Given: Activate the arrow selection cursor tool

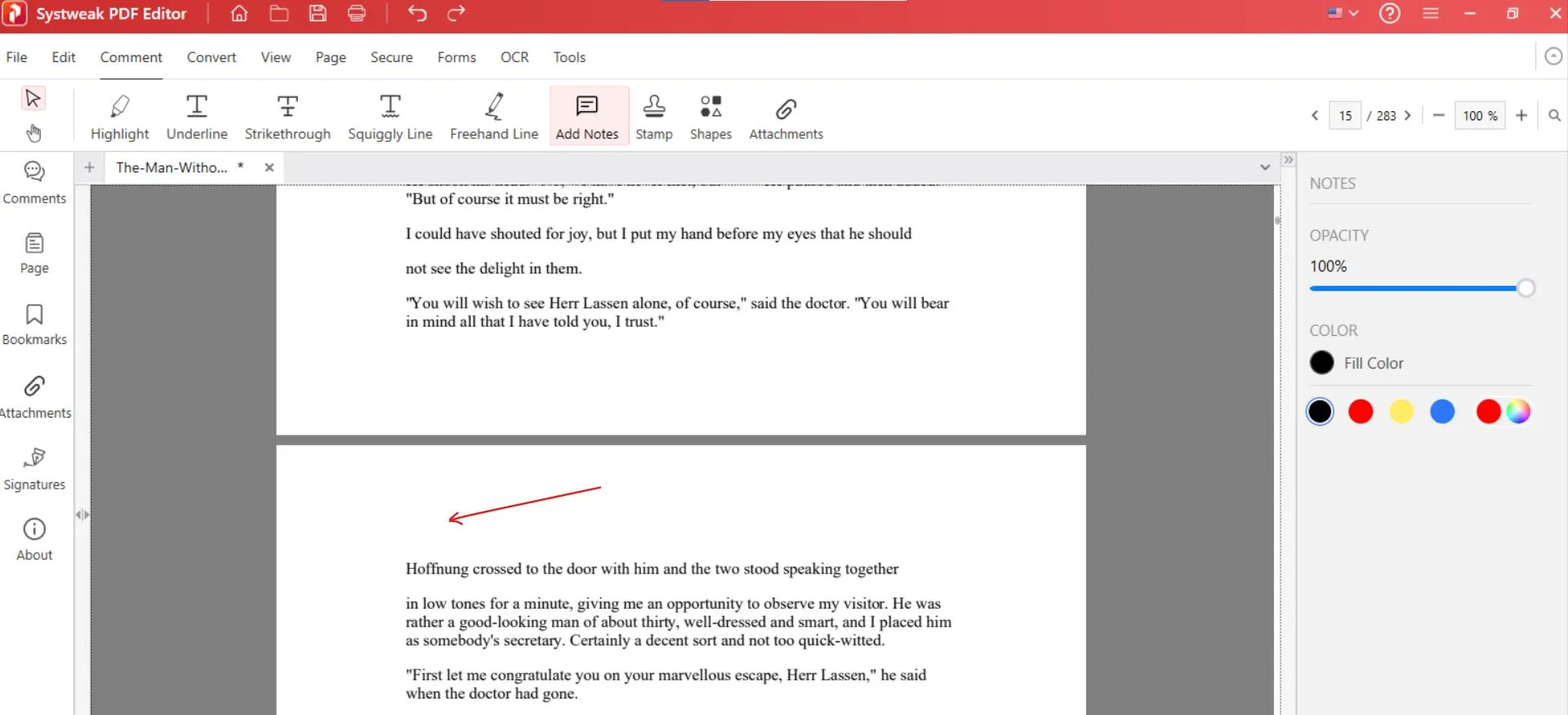Looking at the screenshot, I should click(x=33, y=99).
